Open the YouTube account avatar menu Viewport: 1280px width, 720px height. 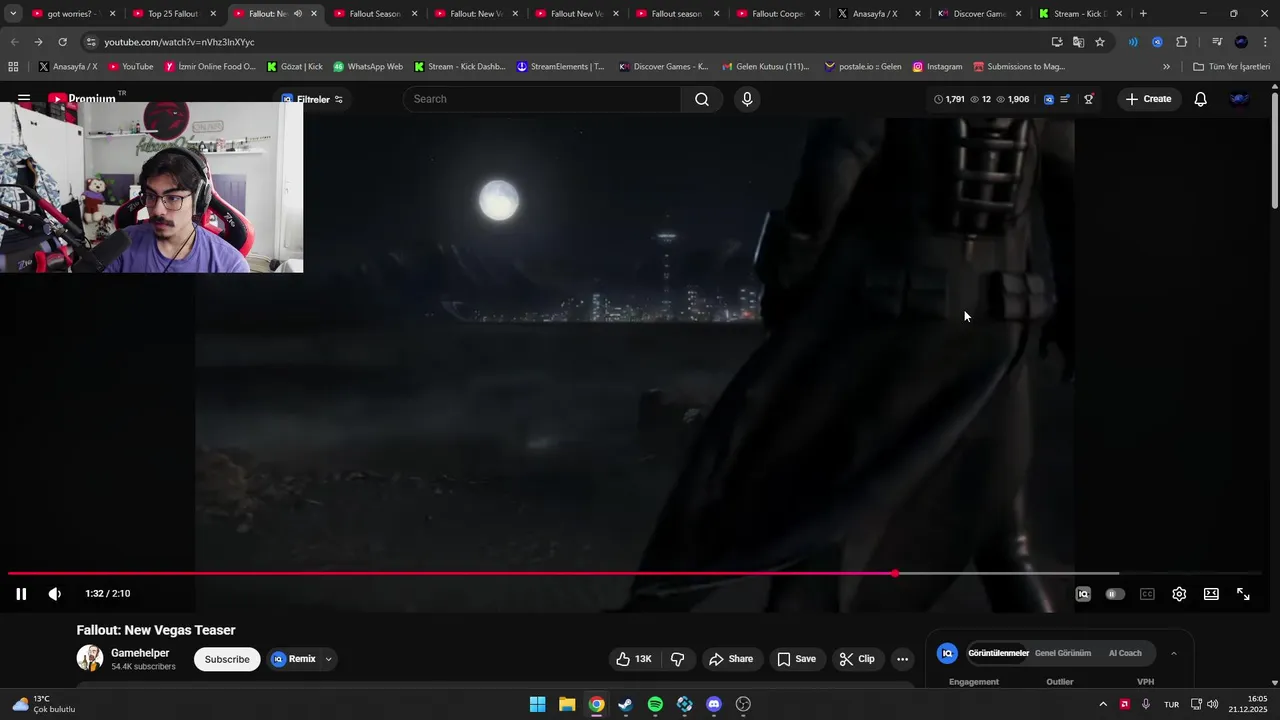click(1240, 99)
